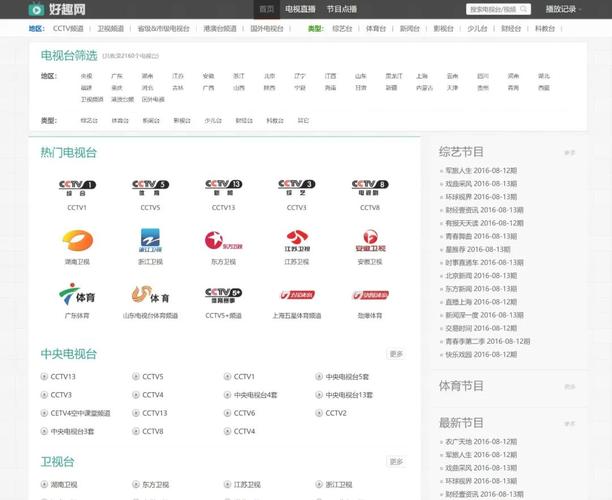Open 直播上海 2016-08-12期
Image resolution: width=612 pixels, height=500 pixels.
pos(481,302)
